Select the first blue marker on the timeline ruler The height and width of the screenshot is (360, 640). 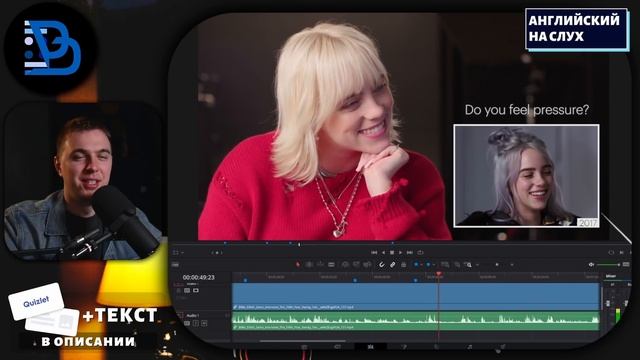(245, 280)
